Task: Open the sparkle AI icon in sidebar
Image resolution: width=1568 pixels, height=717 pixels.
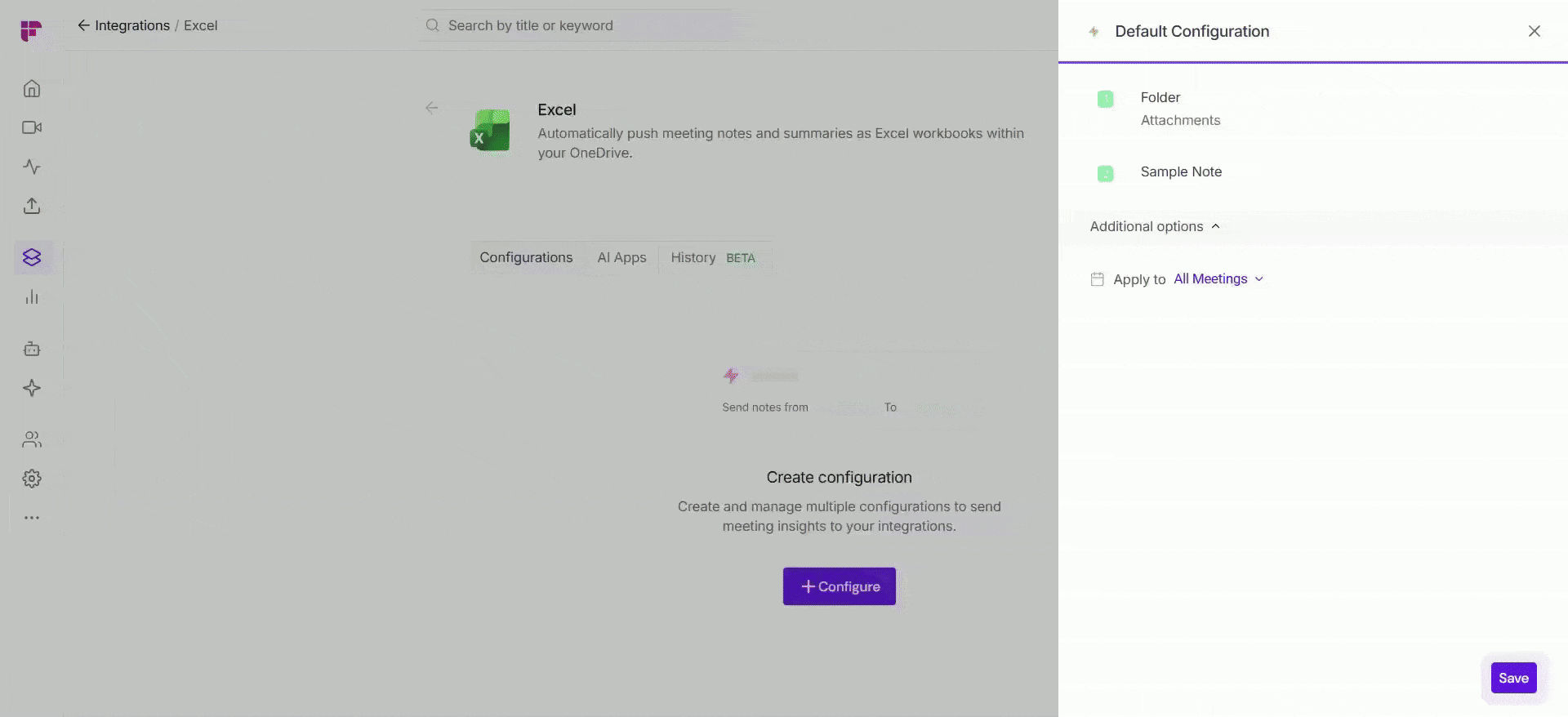Action: tap(32, 388)
